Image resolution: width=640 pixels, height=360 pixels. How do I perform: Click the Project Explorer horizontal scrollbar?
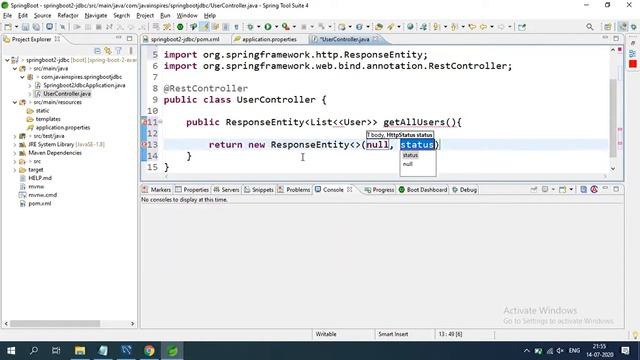(55, 323)
